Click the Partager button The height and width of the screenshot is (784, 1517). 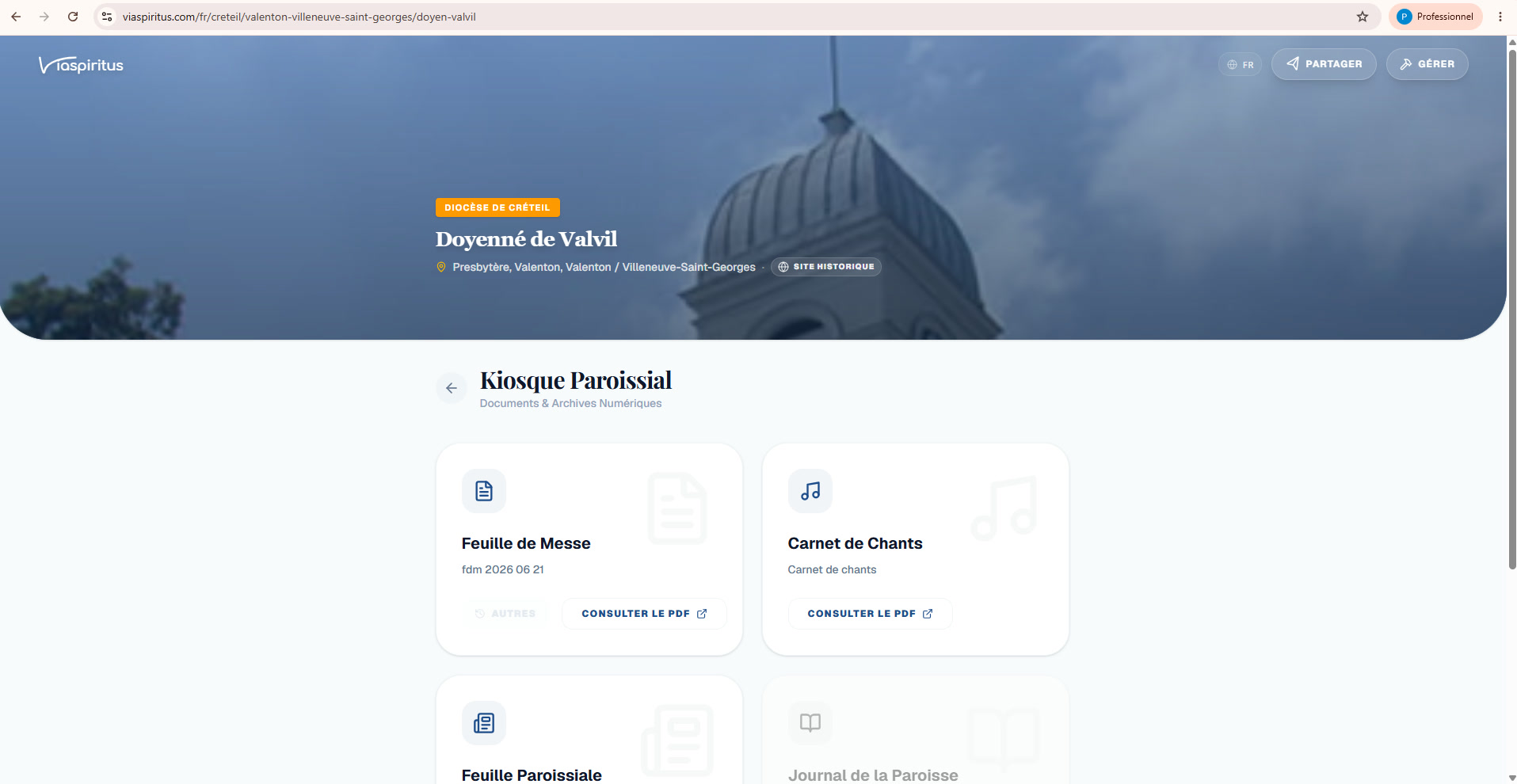1324,64
